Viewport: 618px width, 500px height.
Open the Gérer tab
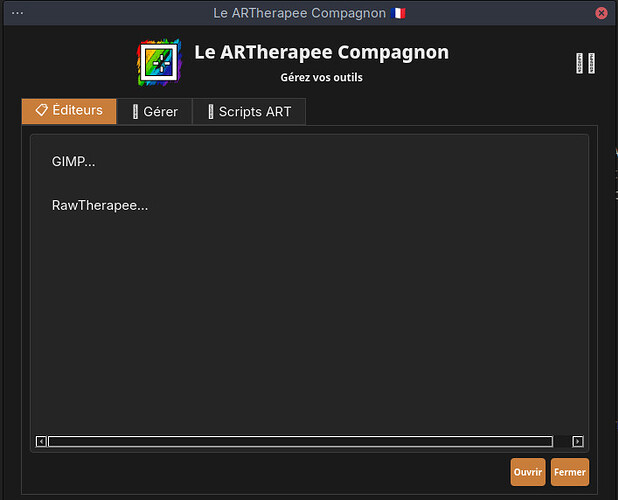154,112
